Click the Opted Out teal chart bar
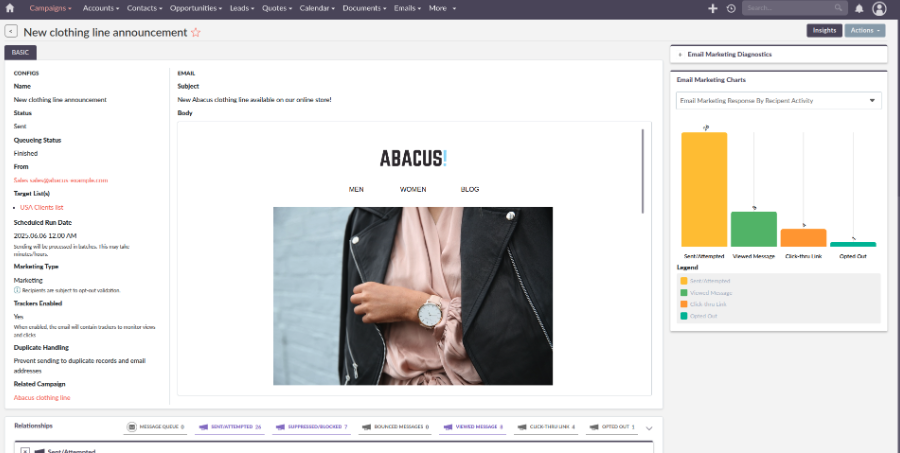This screenshot has height=453, width=900. click(x=853, y=245)
